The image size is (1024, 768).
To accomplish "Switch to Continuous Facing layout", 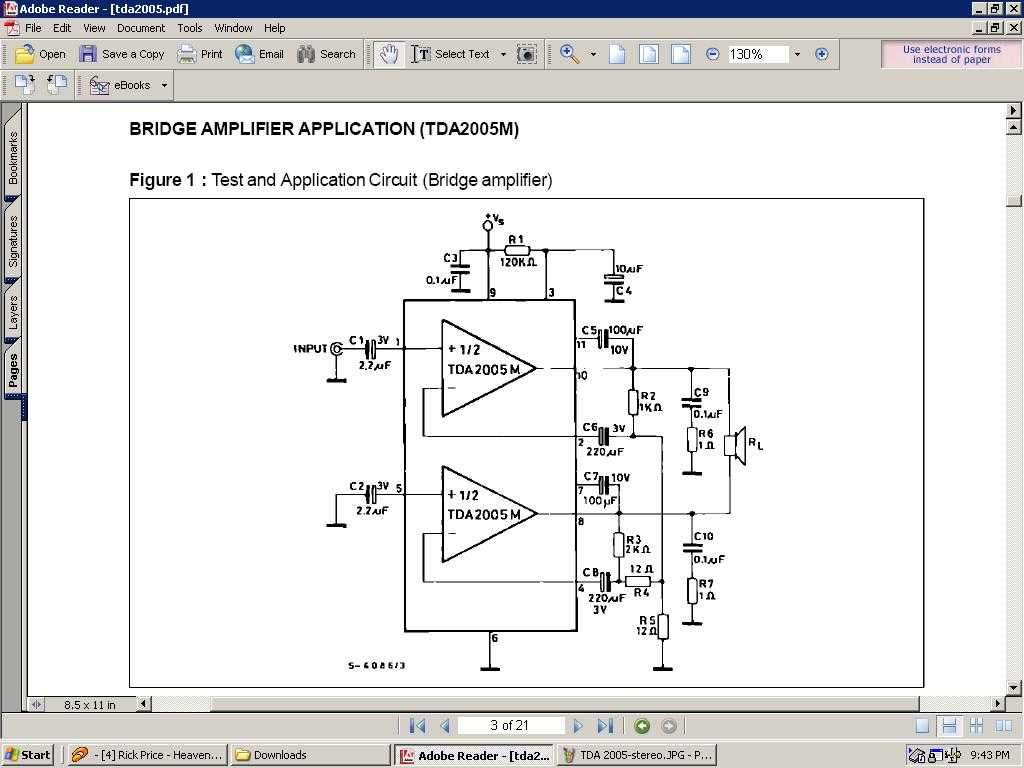I will pos(976,726).
